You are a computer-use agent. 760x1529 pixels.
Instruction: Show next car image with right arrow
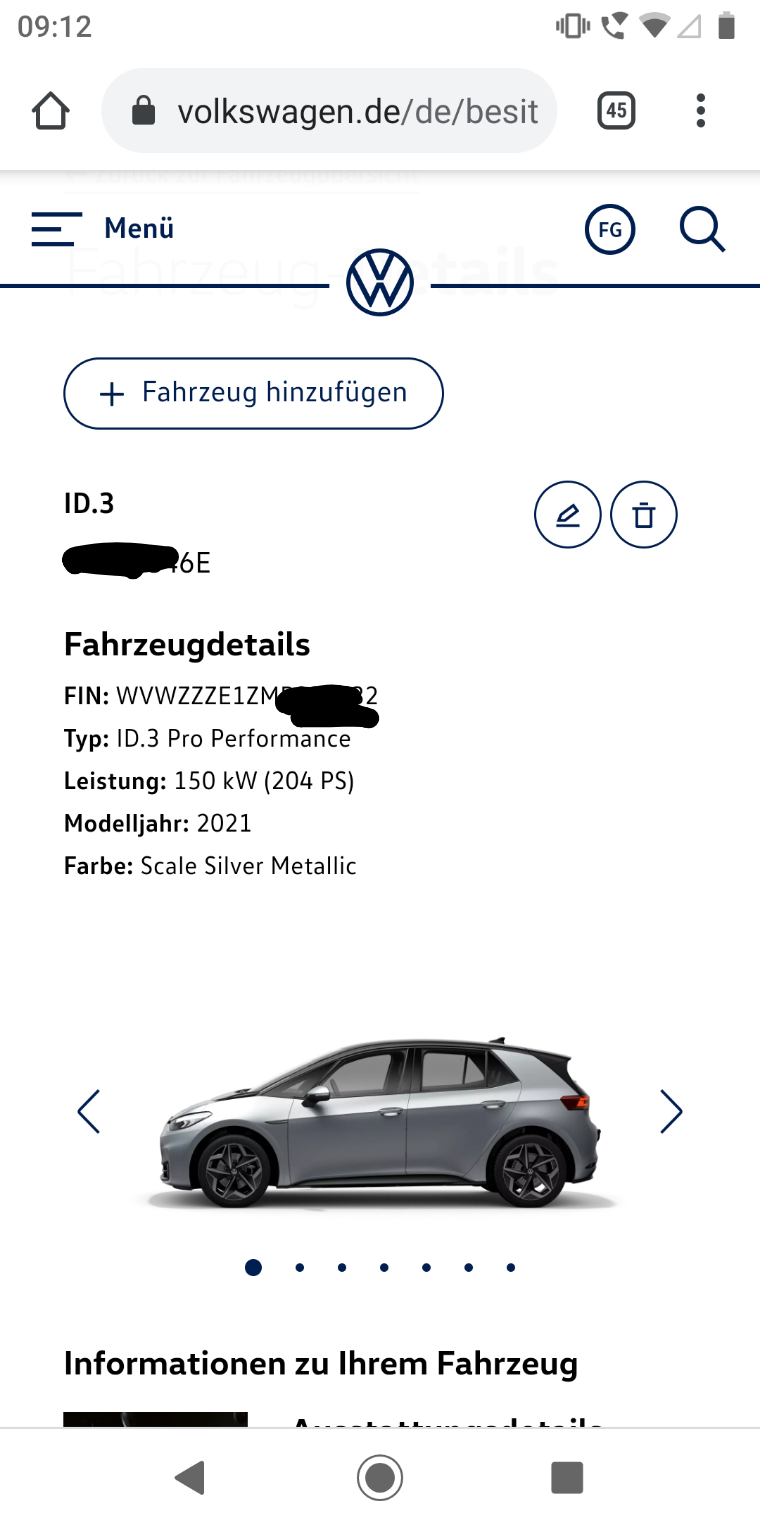(x=671, y=1111)
